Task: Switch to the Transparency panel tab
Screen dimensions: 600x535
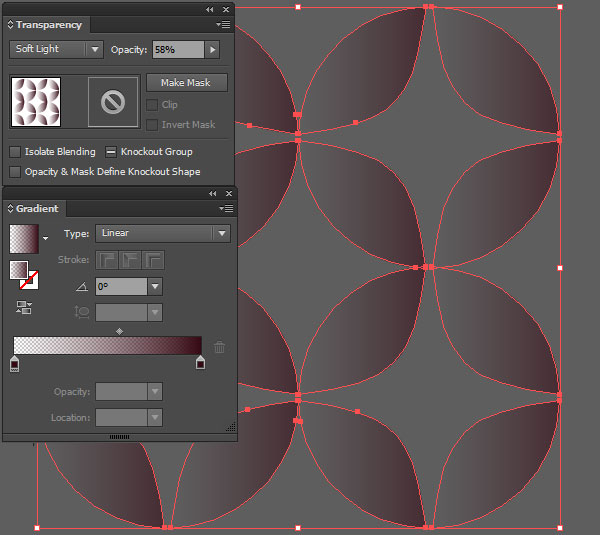Action: (48, 24)
